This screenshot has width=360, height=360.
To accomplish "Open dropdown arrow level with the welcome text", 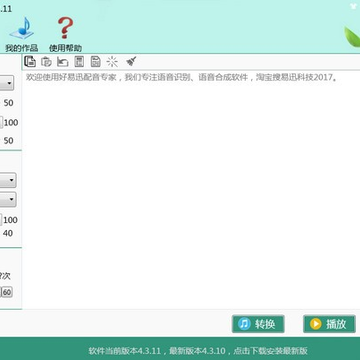I will pyautogui.click(x=9, y=83).
